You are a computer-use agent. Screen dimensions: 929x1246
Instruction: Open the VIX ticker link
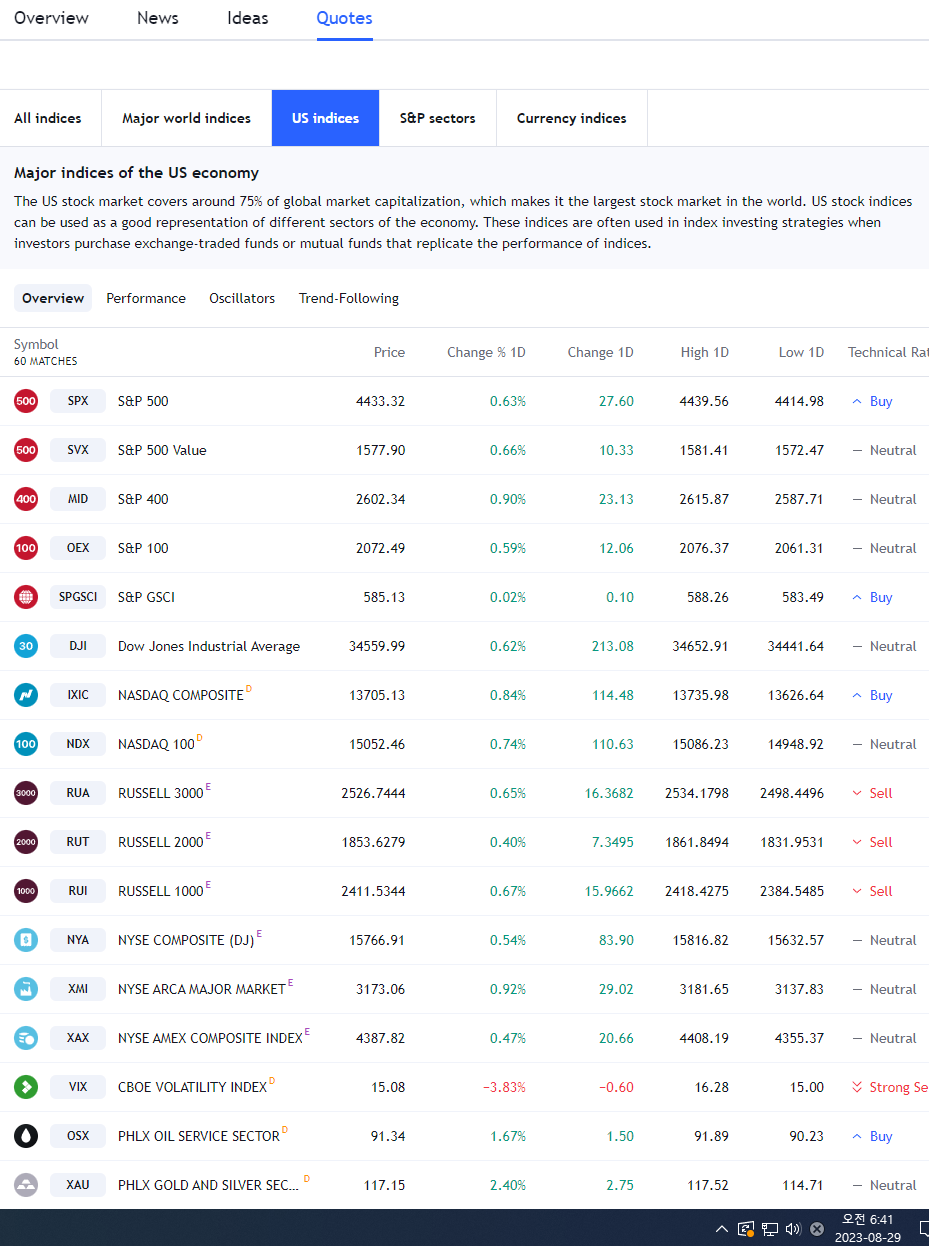coord(78,1087)
